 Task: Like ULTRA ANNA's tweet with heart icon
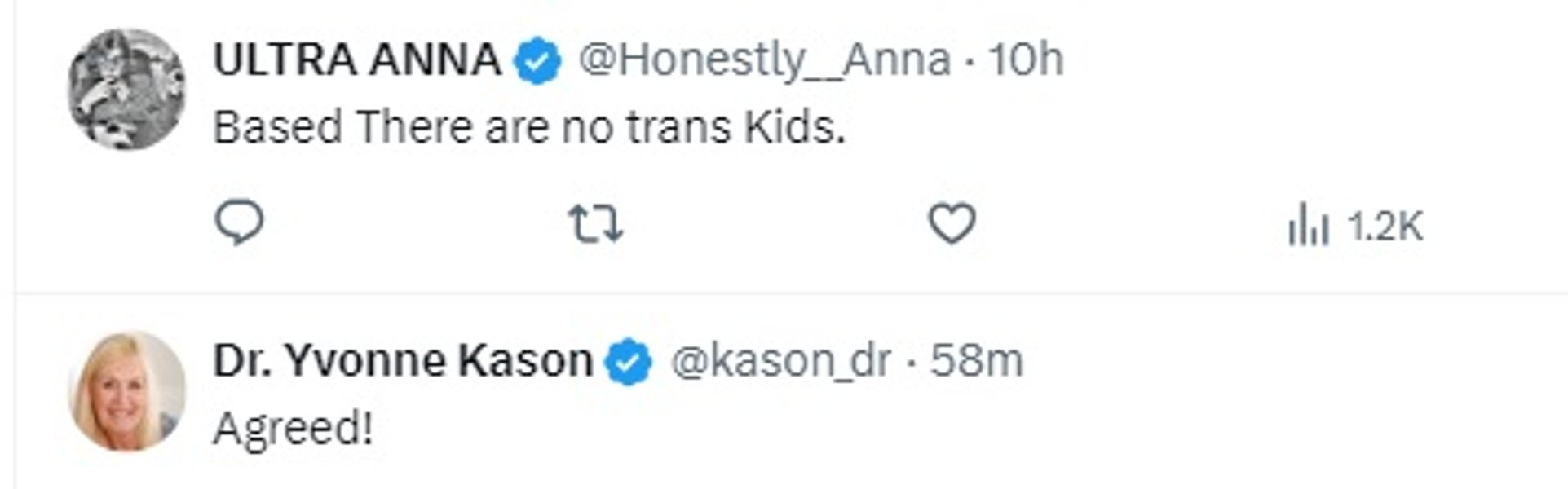(x=952, y=223)
